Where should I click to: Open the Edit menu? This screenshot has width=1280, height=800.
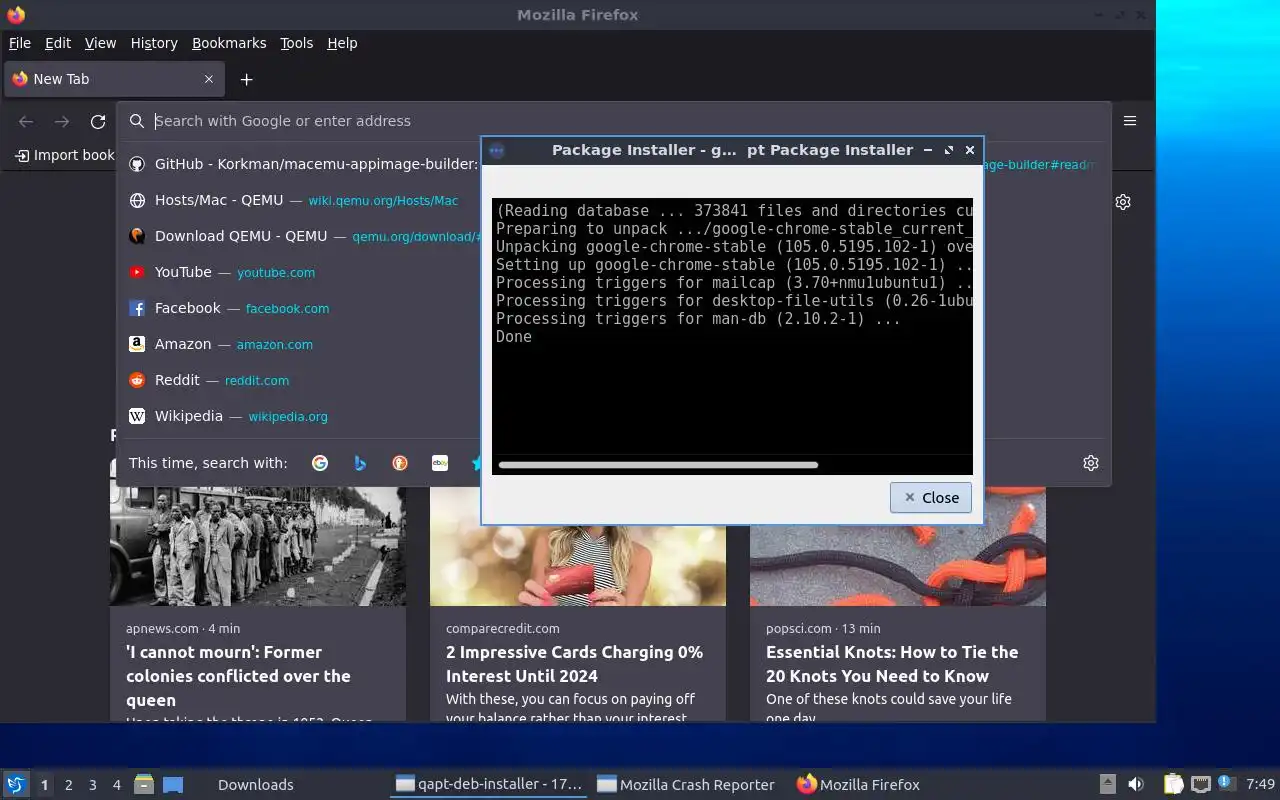tap(58, 43)
